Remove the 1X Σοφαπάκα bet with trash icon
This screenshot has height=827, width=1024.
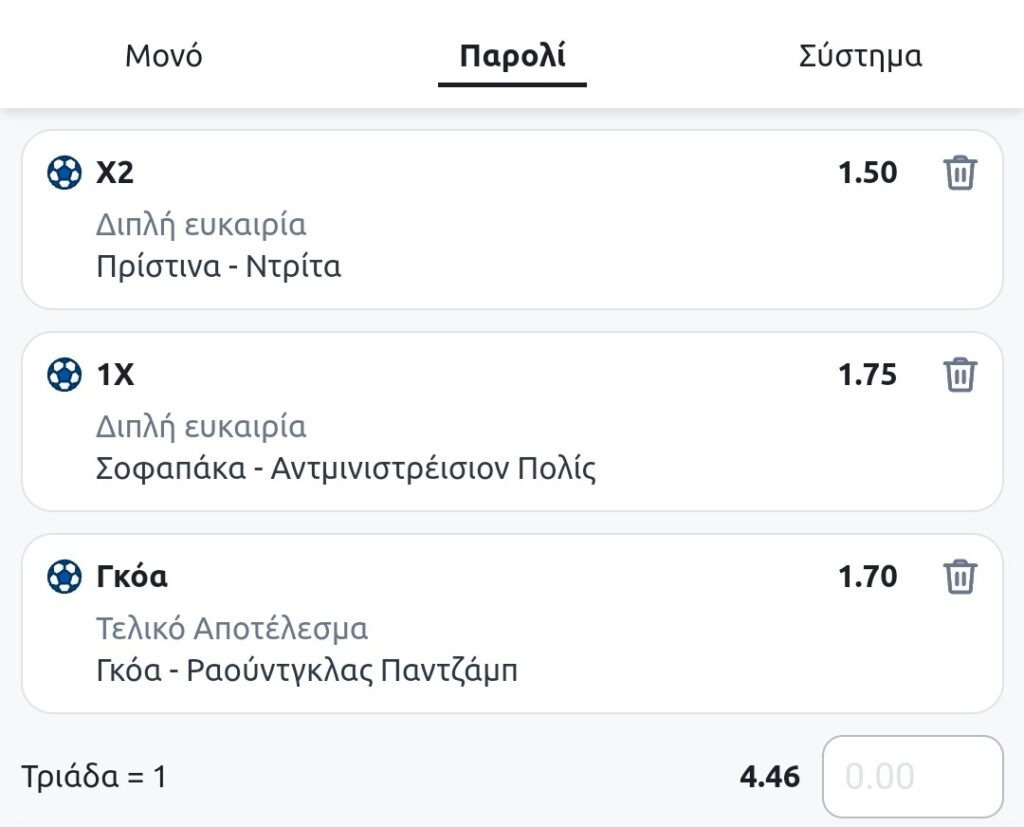click(960, 375)
